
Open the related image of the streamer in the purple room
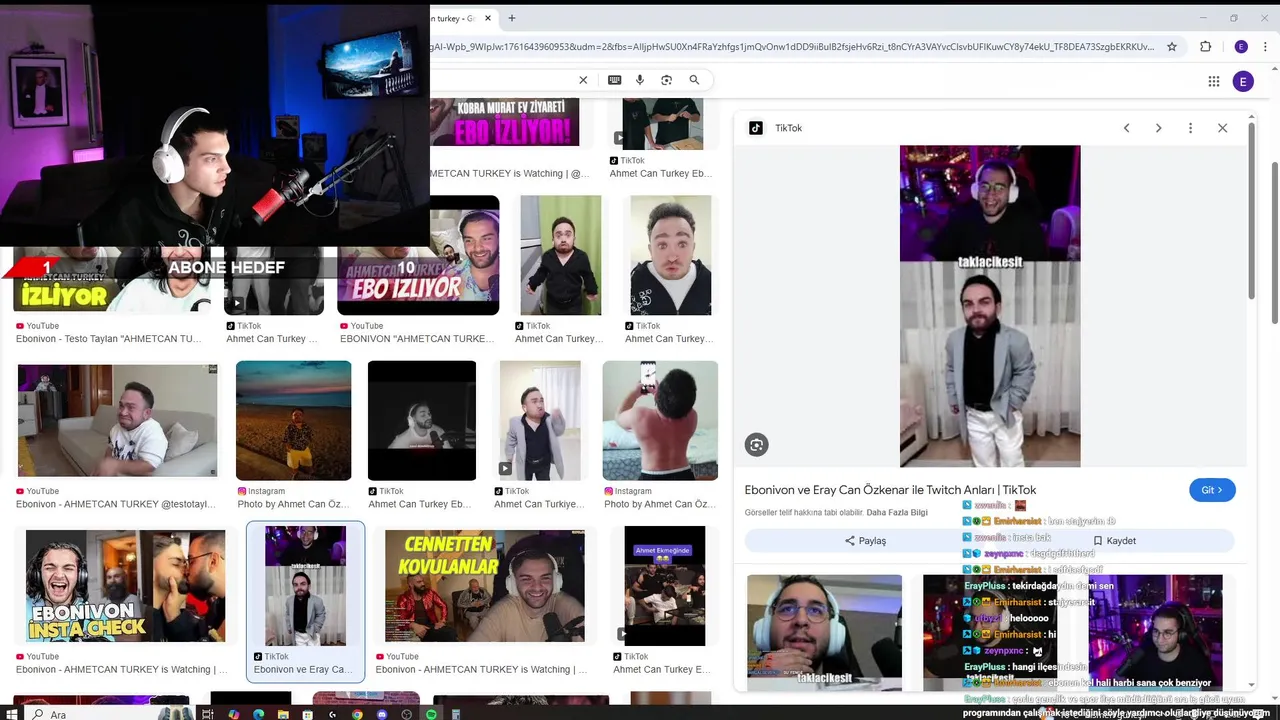click(1155, 631)
